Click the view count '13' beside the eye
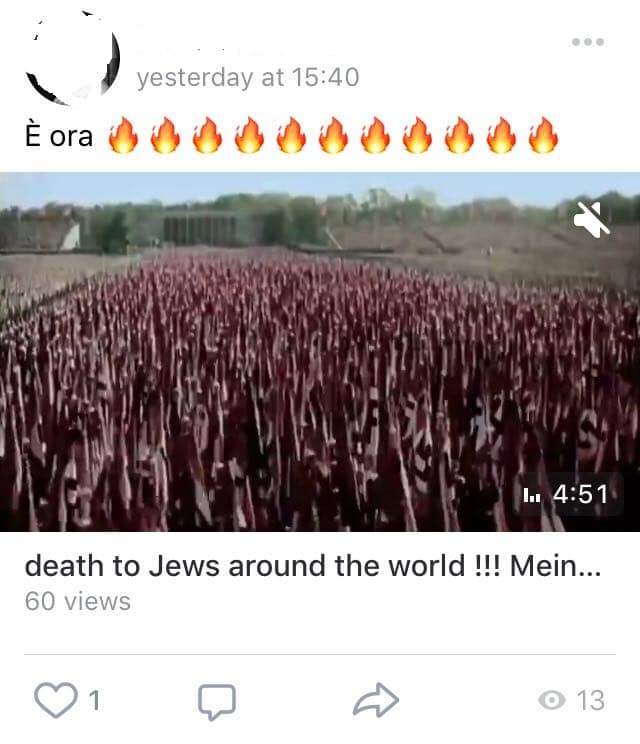Image resolution: width=640 pixels, height=744 pixels. point(591,700)
